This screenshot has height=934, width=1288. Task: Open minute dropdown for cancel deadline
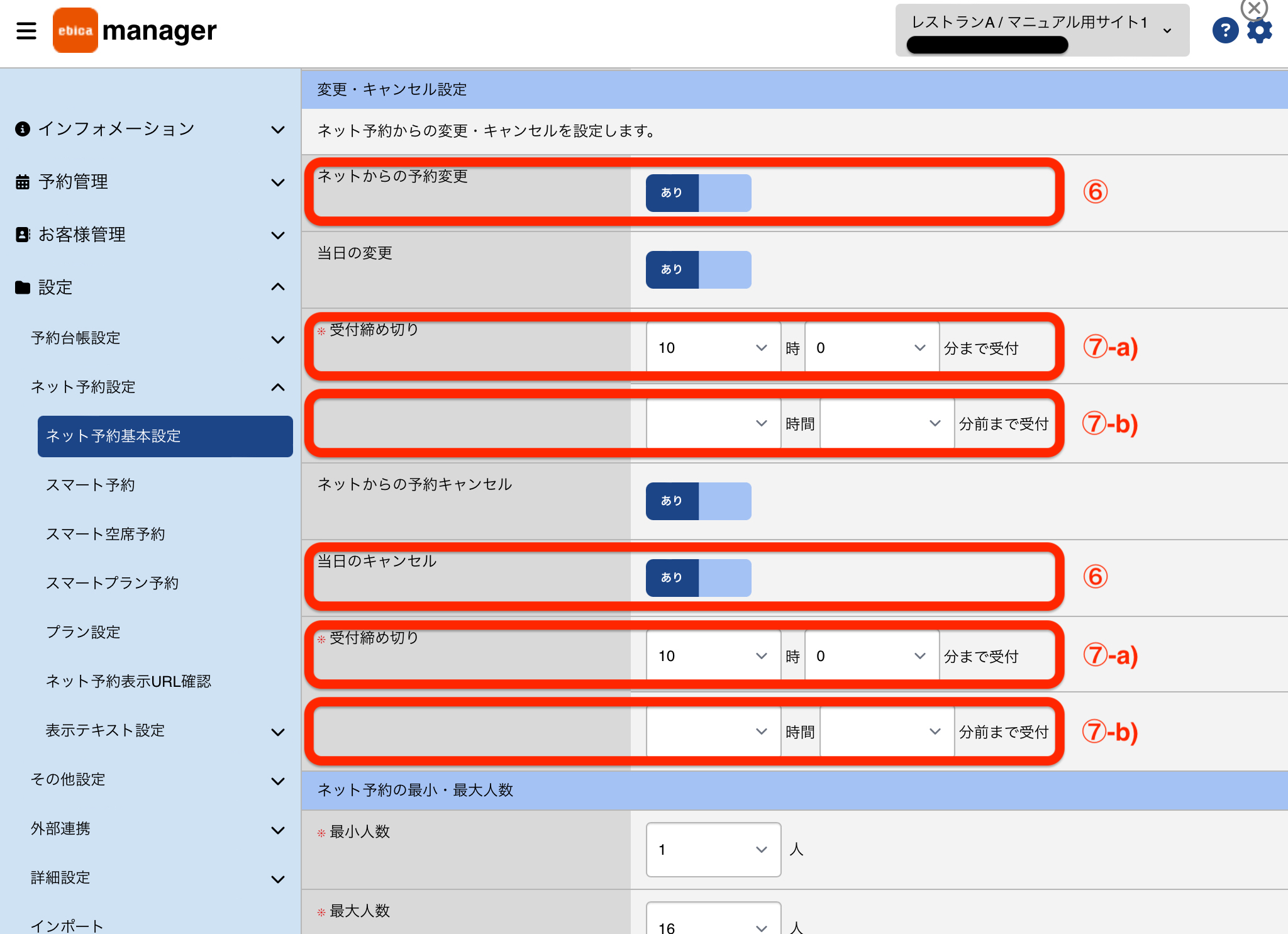pos(872,656)
